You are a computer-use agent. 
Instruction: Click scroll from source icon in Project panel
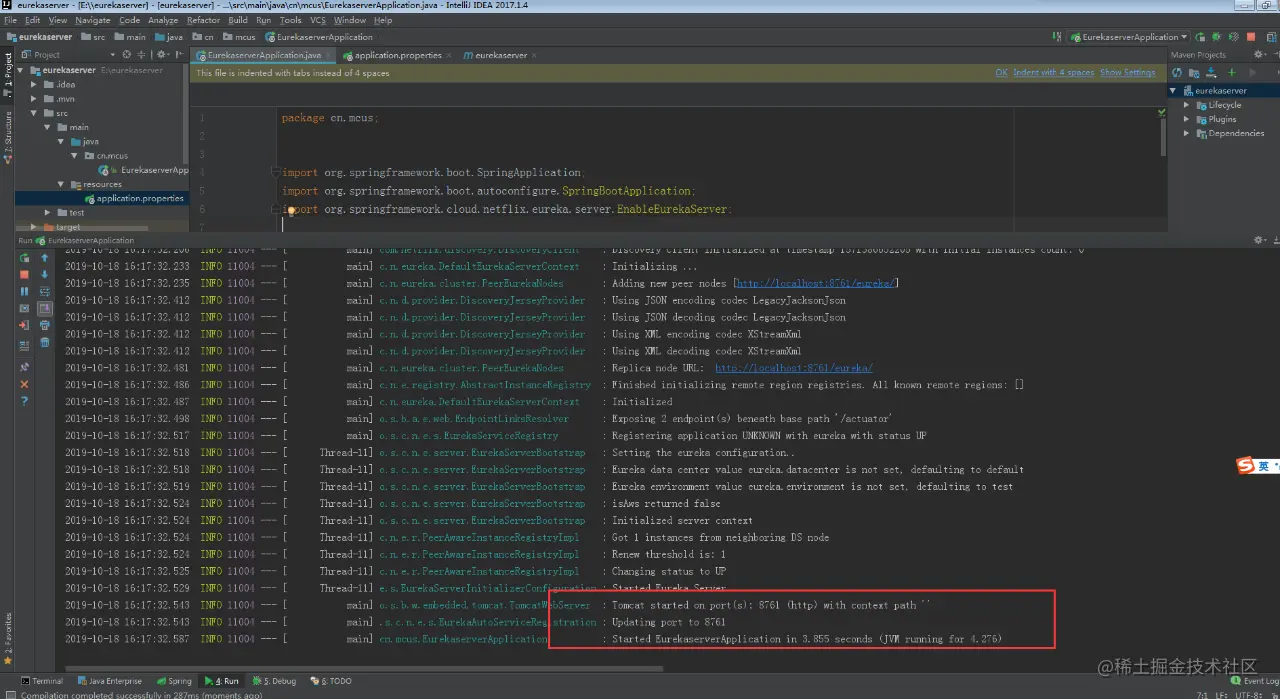tap(127, 55)
